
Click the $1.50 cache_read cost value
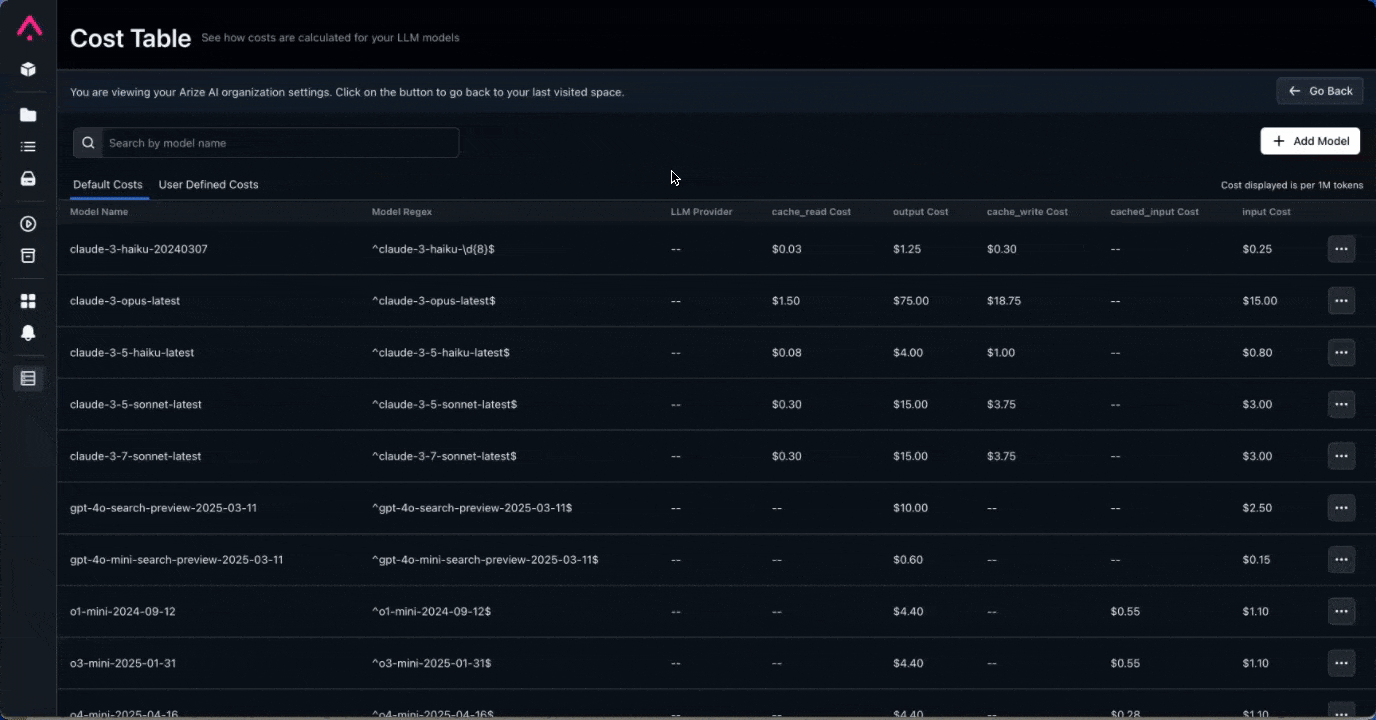[x=786, y=301]
